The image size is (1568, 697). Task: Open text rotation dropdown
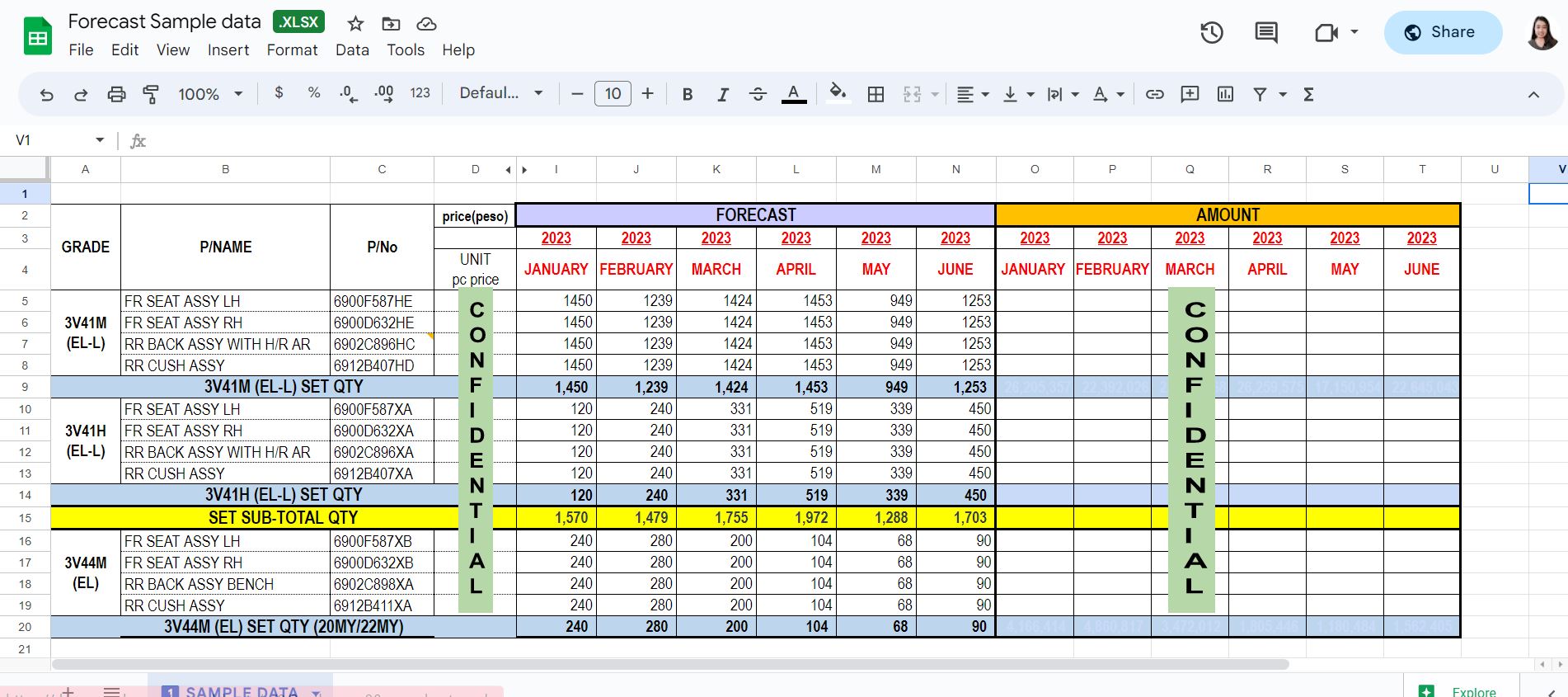pyautogui.click(x=1108, y=94)
